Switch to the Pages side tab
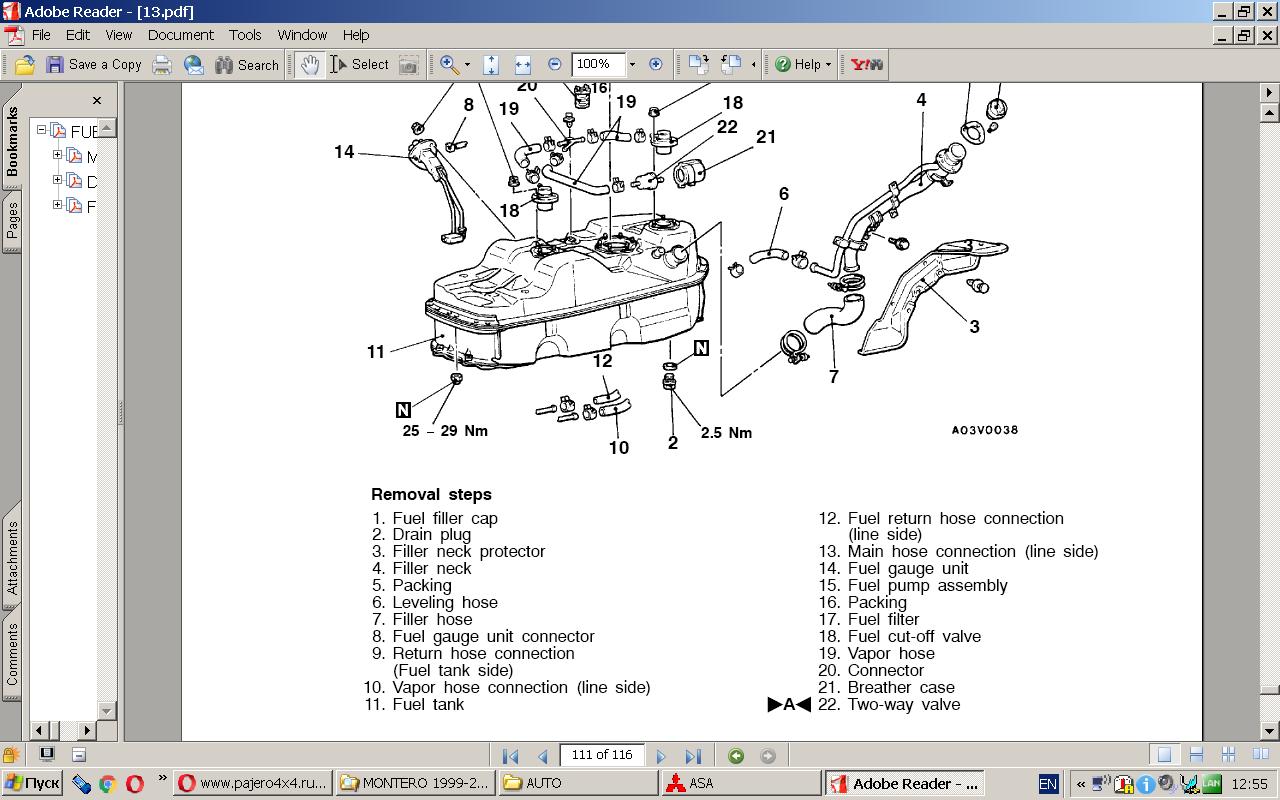The image size is (1280, 800). (12, 222)
